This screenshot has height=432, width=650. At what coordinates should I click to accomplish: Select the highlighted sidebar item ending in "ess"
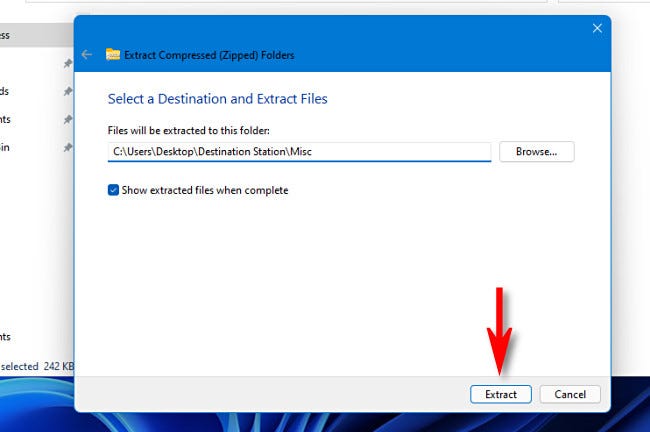coord(20,35)
